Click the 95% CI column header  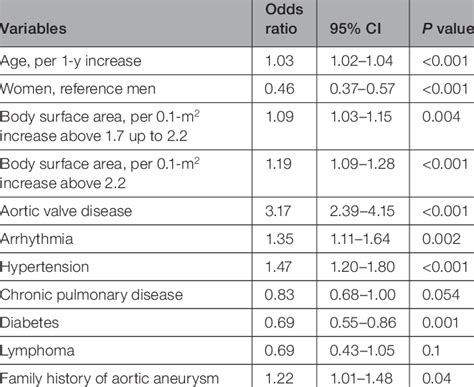point(355,29)
